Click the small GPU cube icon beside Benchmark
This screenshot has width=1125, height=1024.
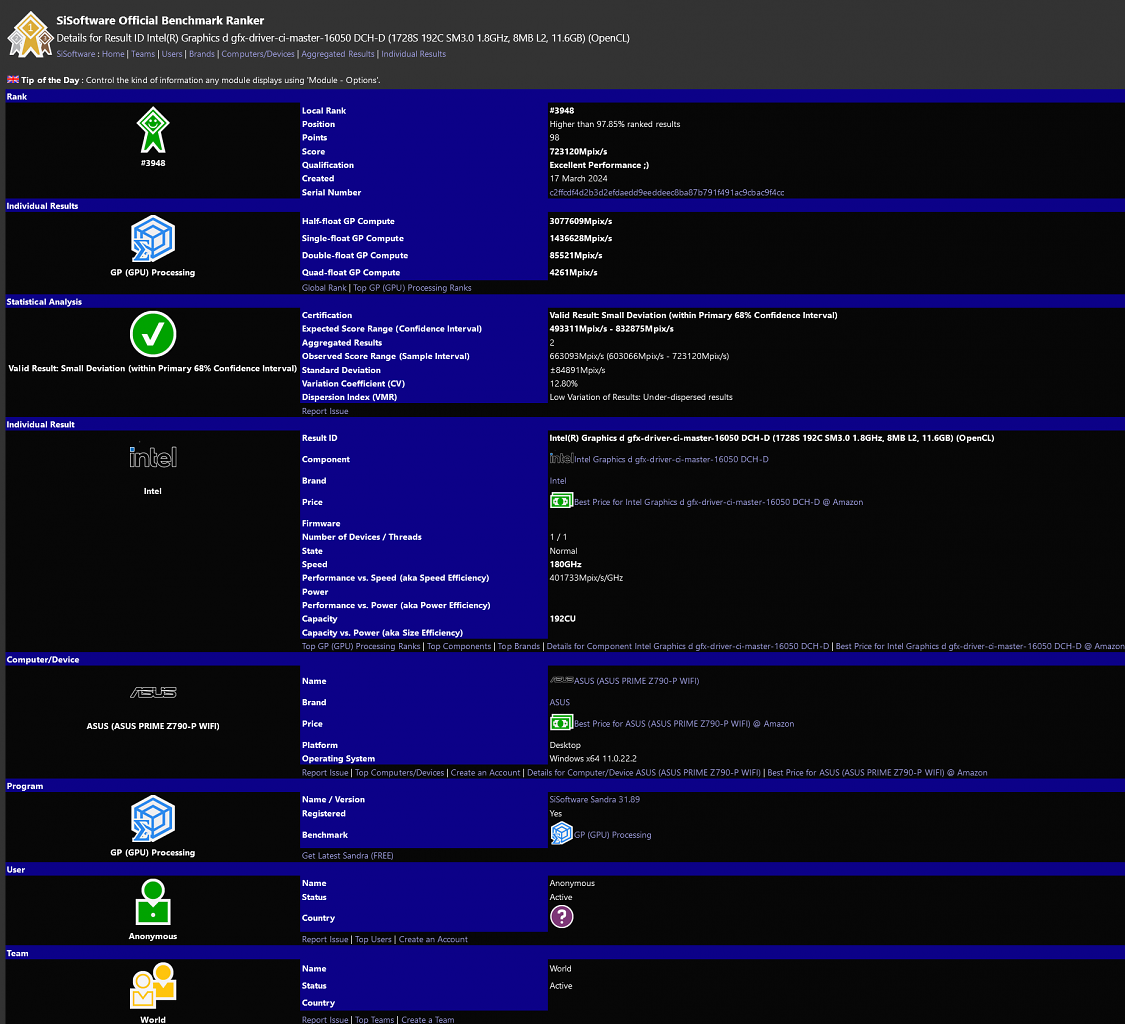(x=561, y=833)
